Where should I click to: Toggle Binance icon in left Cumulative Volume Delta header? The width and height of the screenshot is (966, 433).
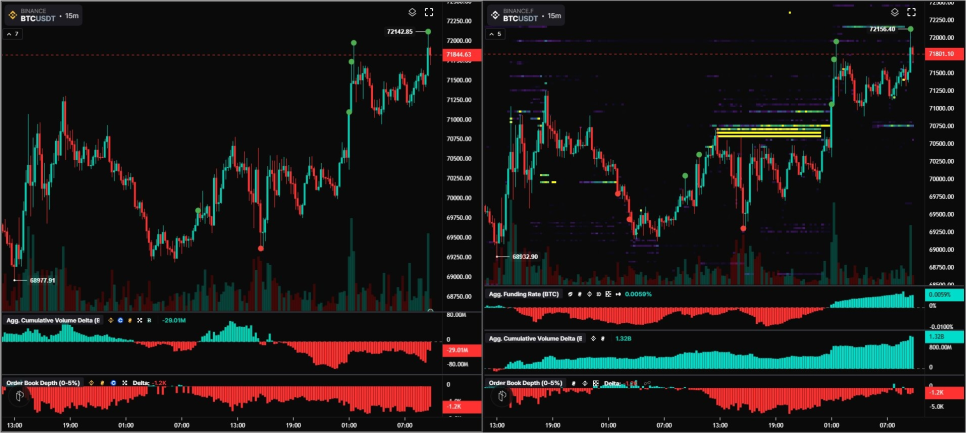111,320
